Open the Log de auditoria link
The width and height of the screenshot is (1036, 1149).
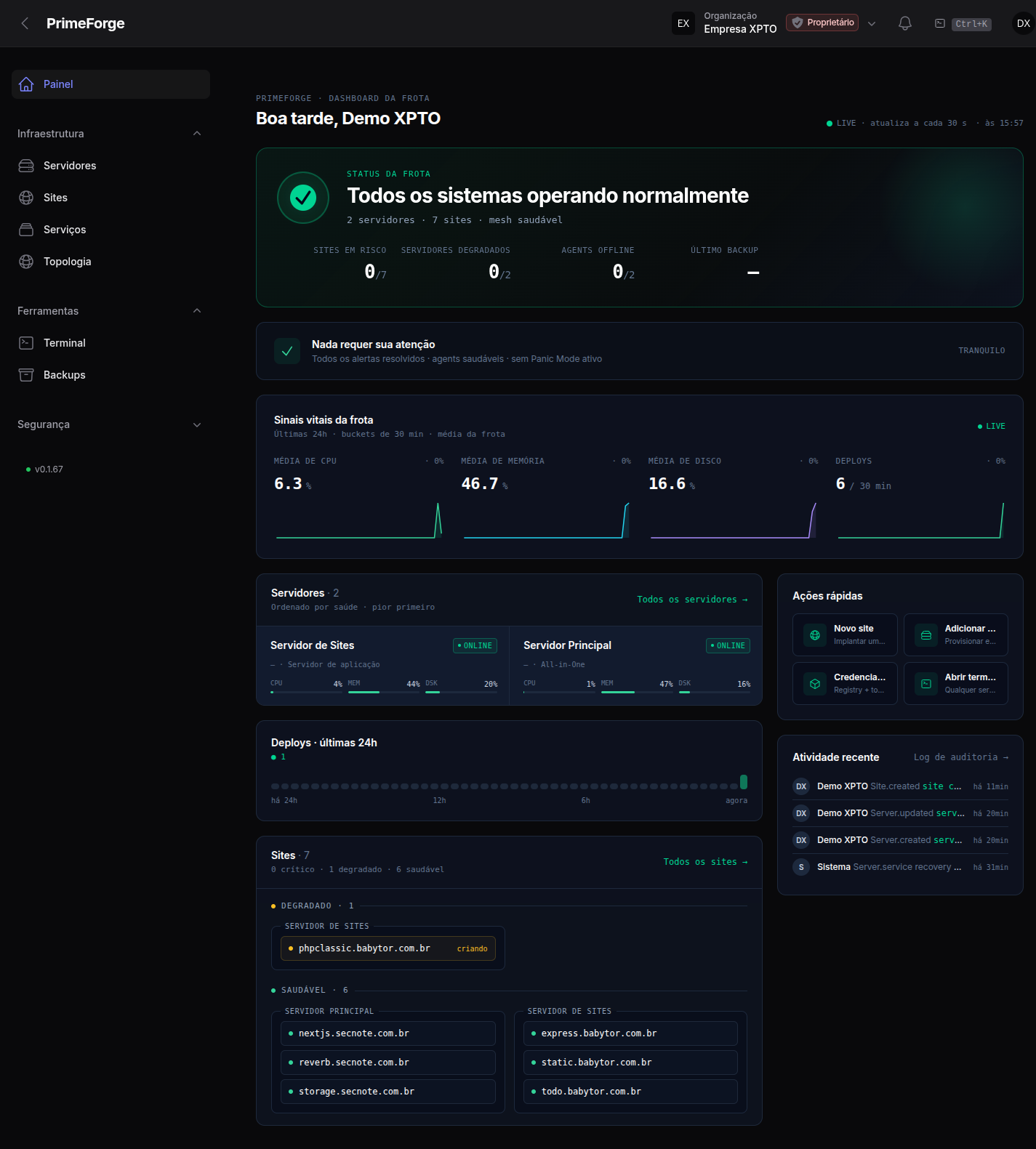tap(961, 757)
